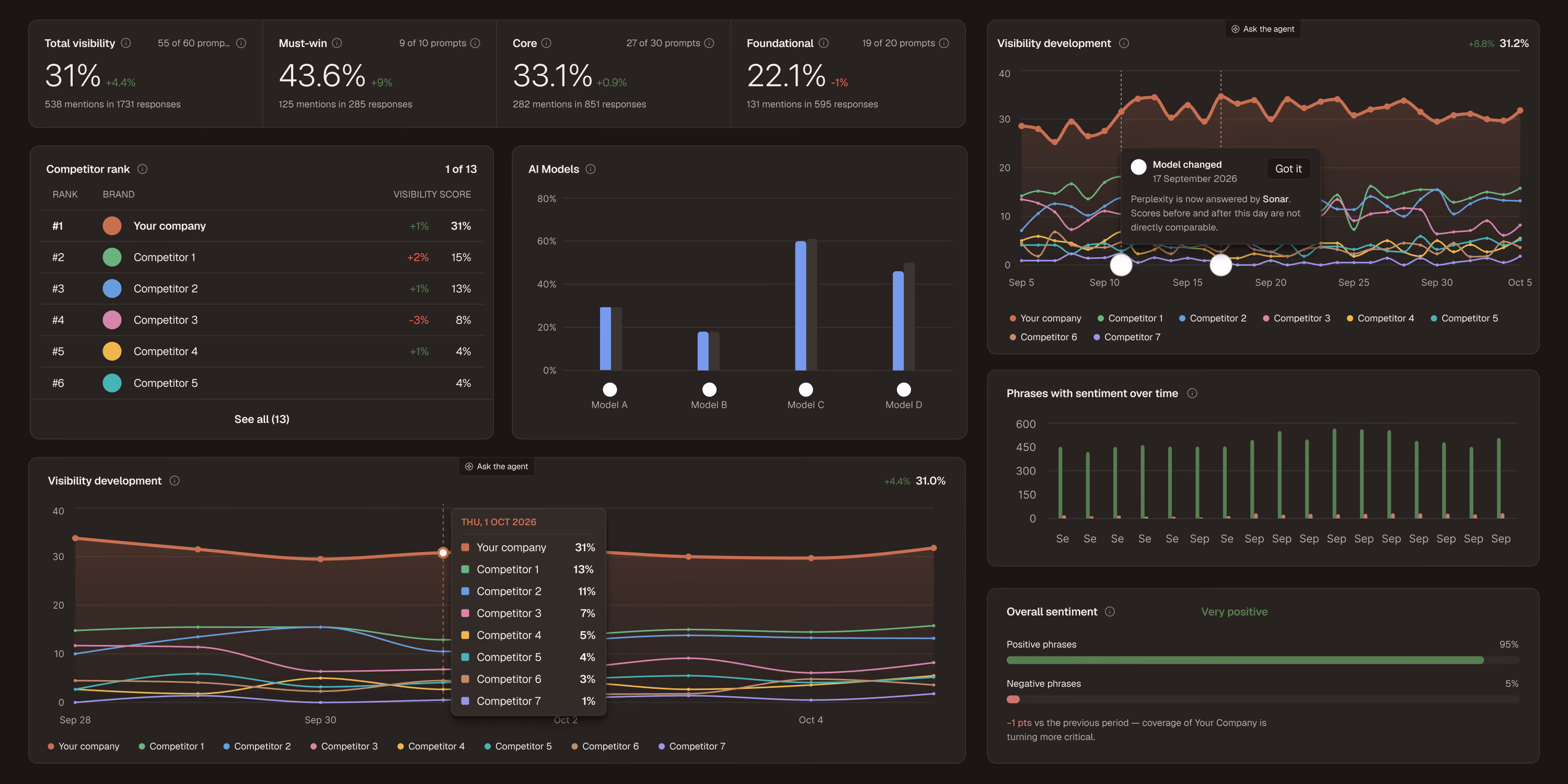The height and width of the screenshot is (784, 1568).
Task: Toggle Your company legend in bottom chart
Action: click(x=84, y=746)
